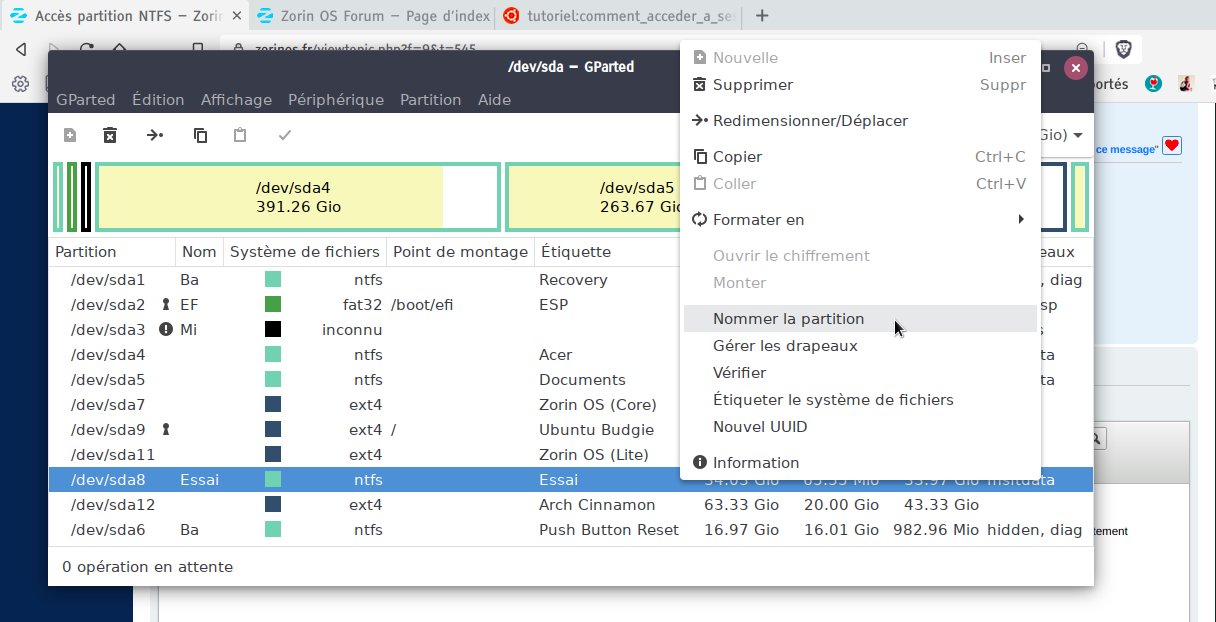This screenshot has height=622, width=1216.
Task: Click the apply operations checkmark icon
Action: 285,135
